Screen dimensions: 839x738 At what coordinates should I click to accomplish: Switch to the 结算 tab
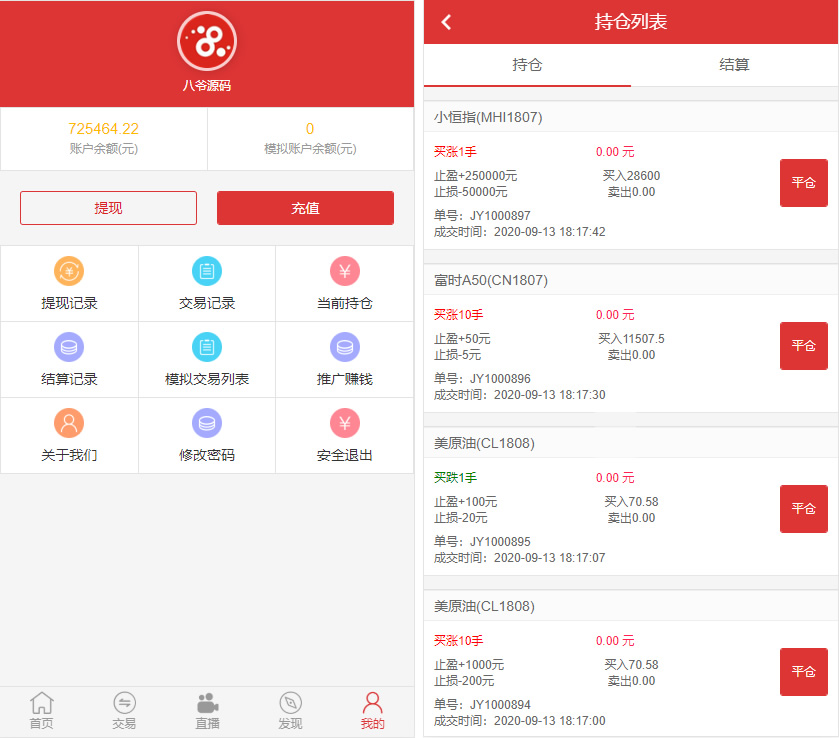click(734, 65)
